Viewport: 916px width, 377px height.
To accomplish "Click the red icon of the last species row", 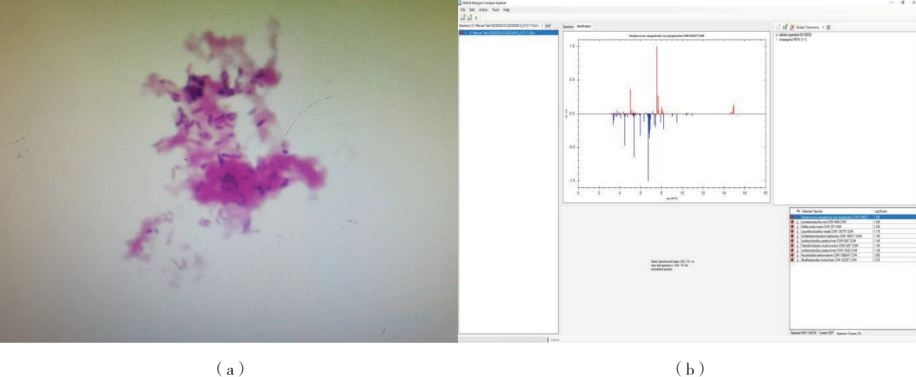I will [792, 260].
